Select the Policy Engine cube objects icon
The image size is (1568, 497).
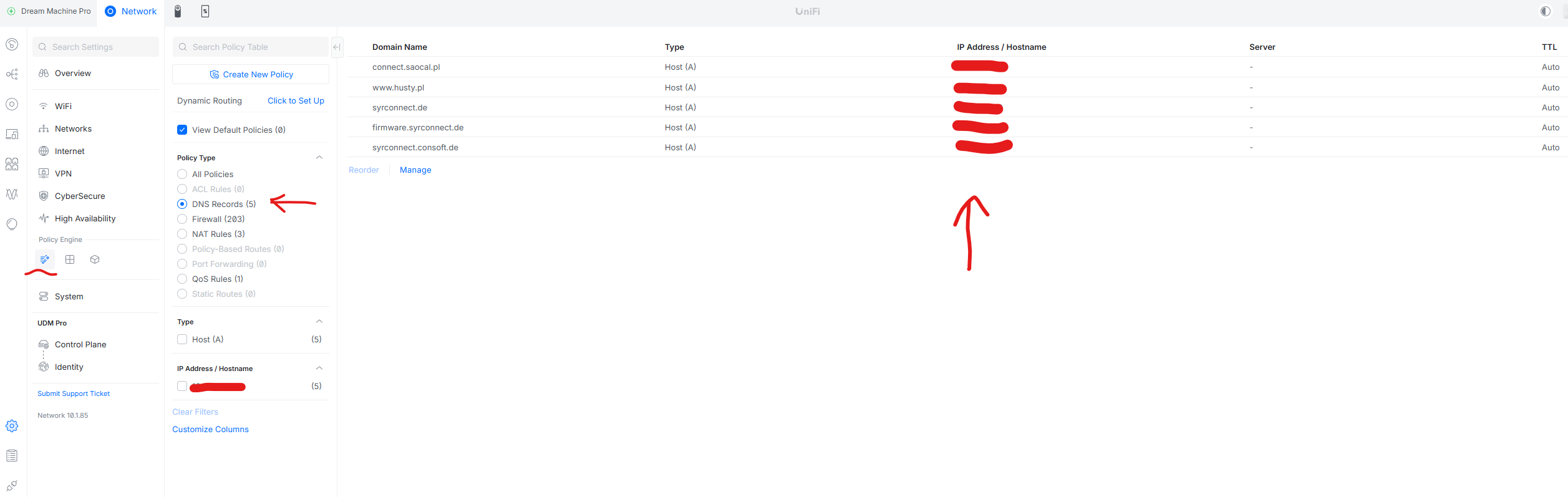coord(95,259)
